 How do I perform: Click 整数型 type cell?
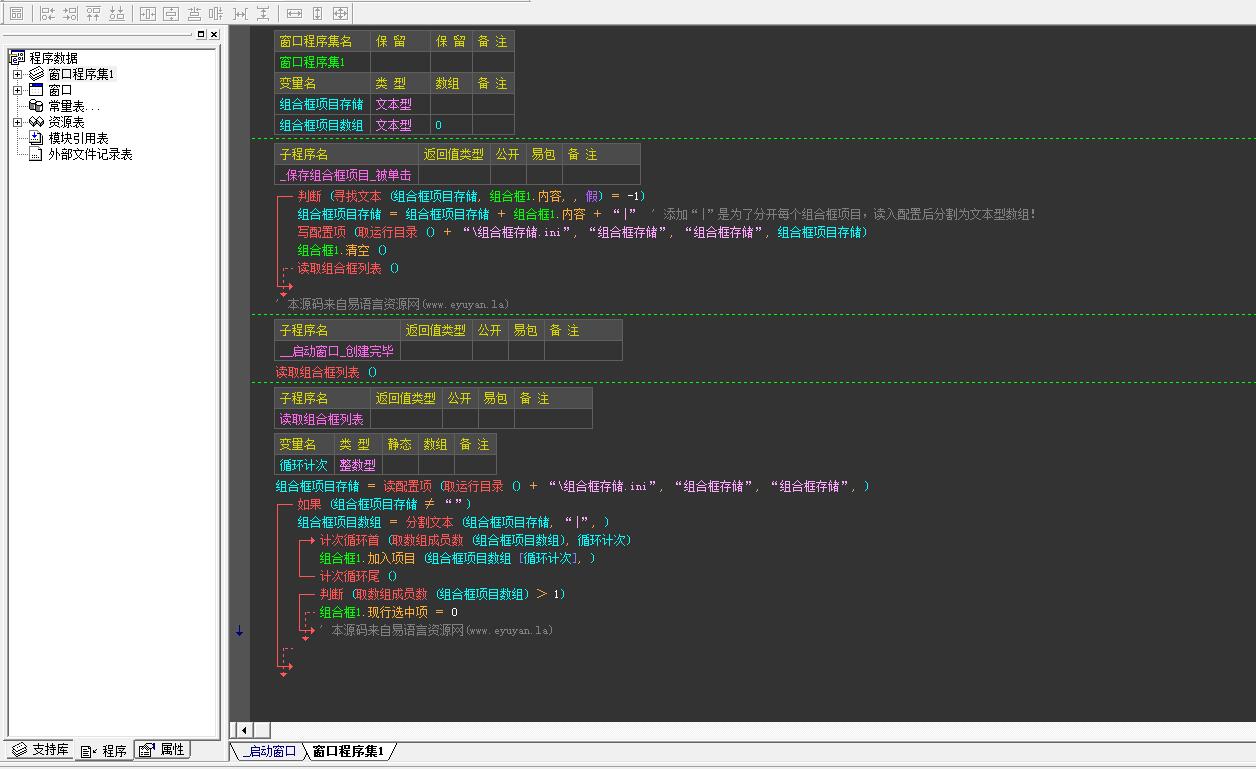pos(357,465)
